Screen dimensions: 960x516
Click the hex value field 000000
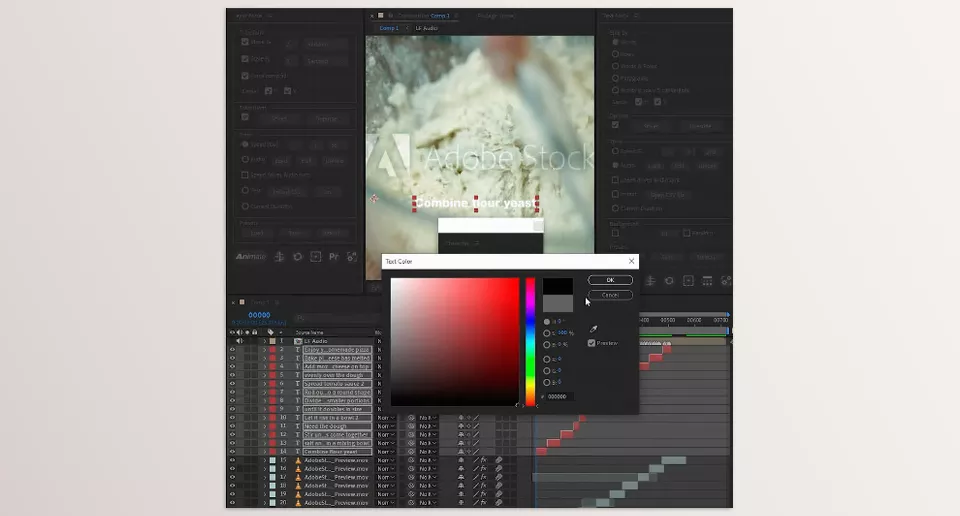(558, 397)
